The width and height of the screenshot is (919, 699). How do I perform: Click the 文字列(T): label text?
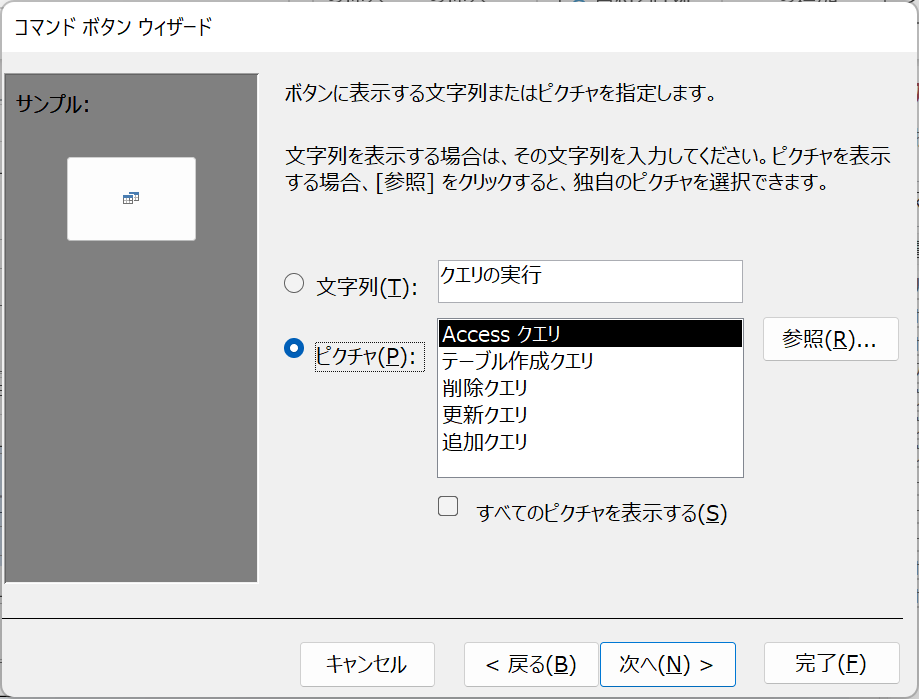[x=367, y=287]
